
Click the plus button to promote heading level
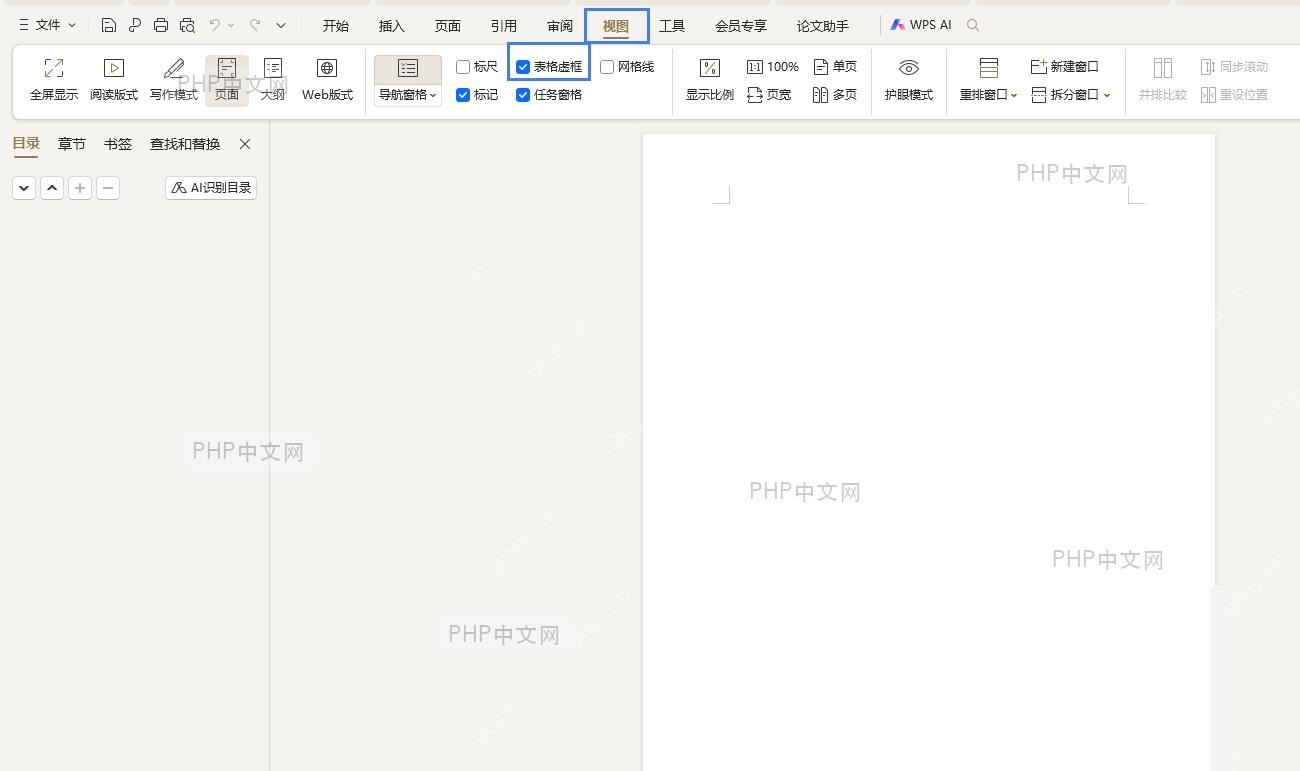tap(80, 187)
